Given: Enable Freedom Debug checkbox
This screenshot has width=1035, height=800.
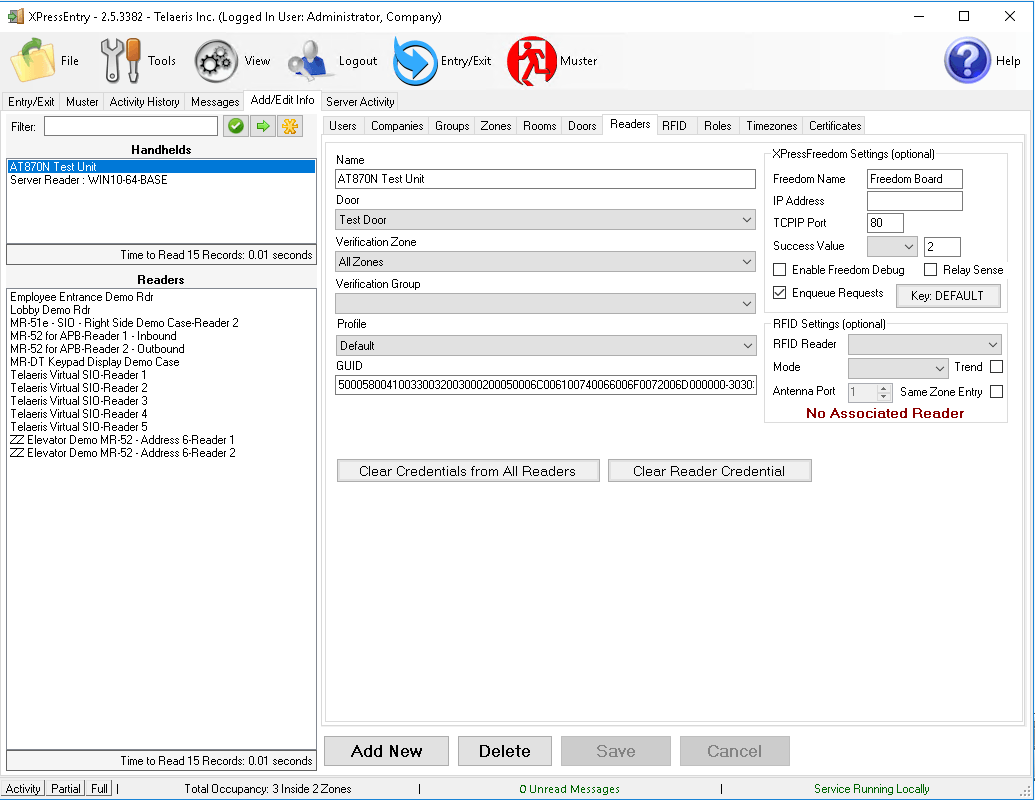Looking at the screenshot, I should [780, 270].
